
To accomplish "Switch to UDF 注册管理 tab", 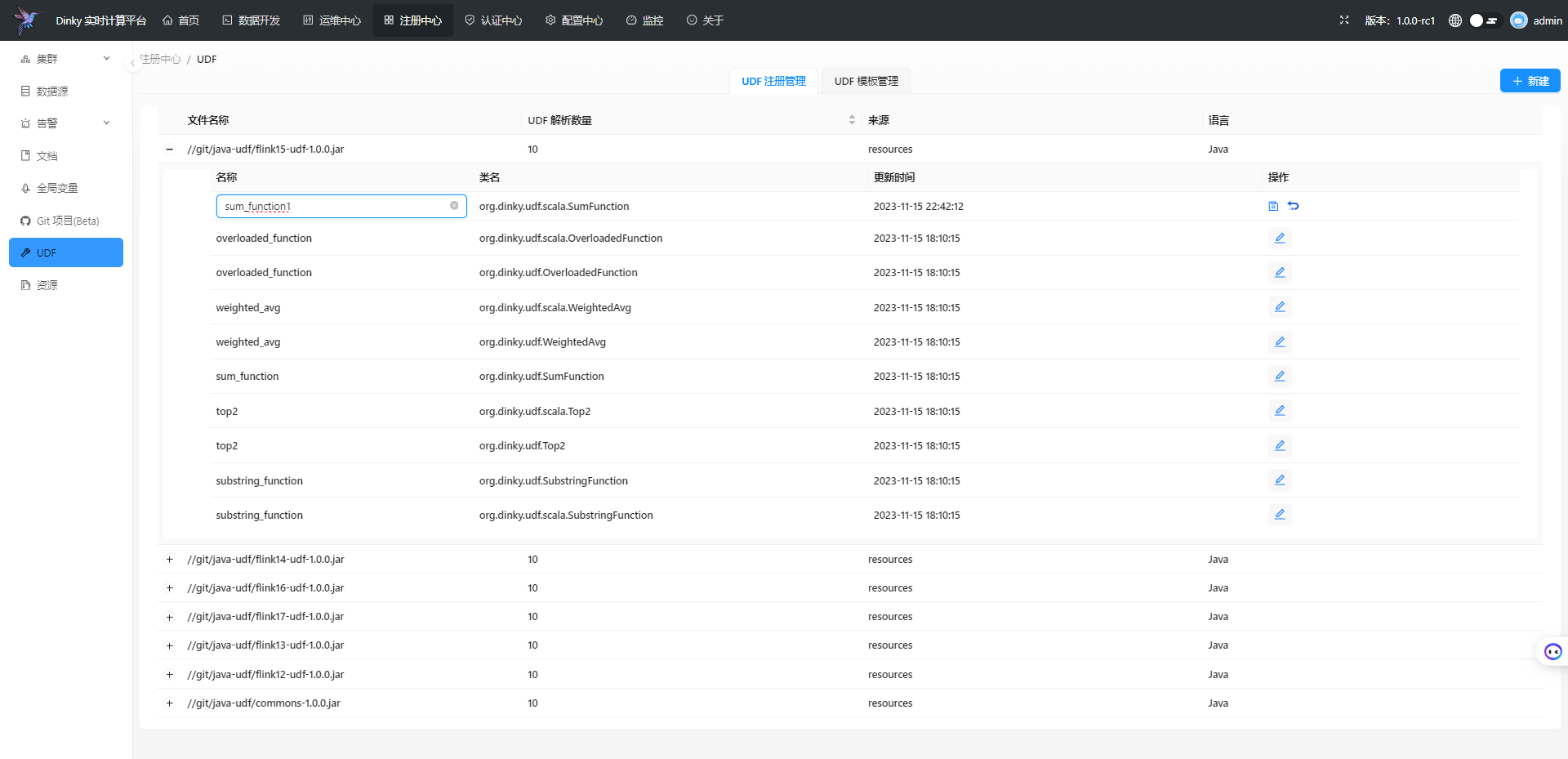I will (x=773, y=81).
